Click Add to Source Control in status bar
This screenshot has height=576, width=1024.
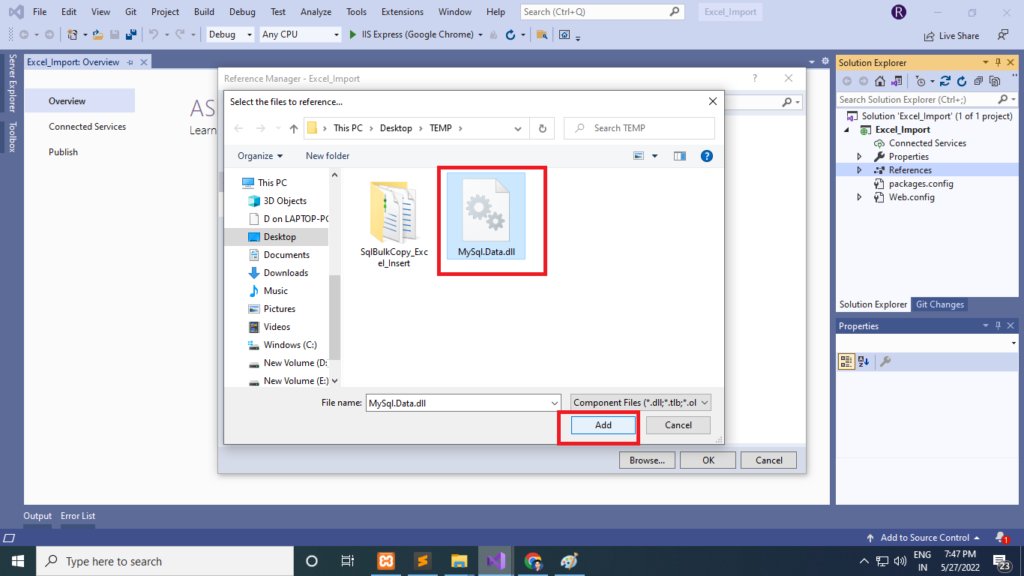(x=924, y=537)
